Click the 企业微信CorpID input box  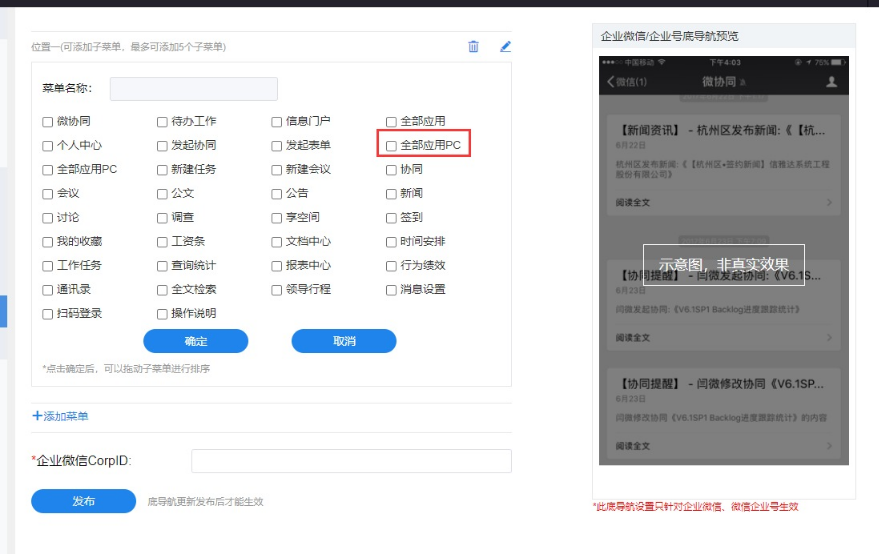click(351, 461)
